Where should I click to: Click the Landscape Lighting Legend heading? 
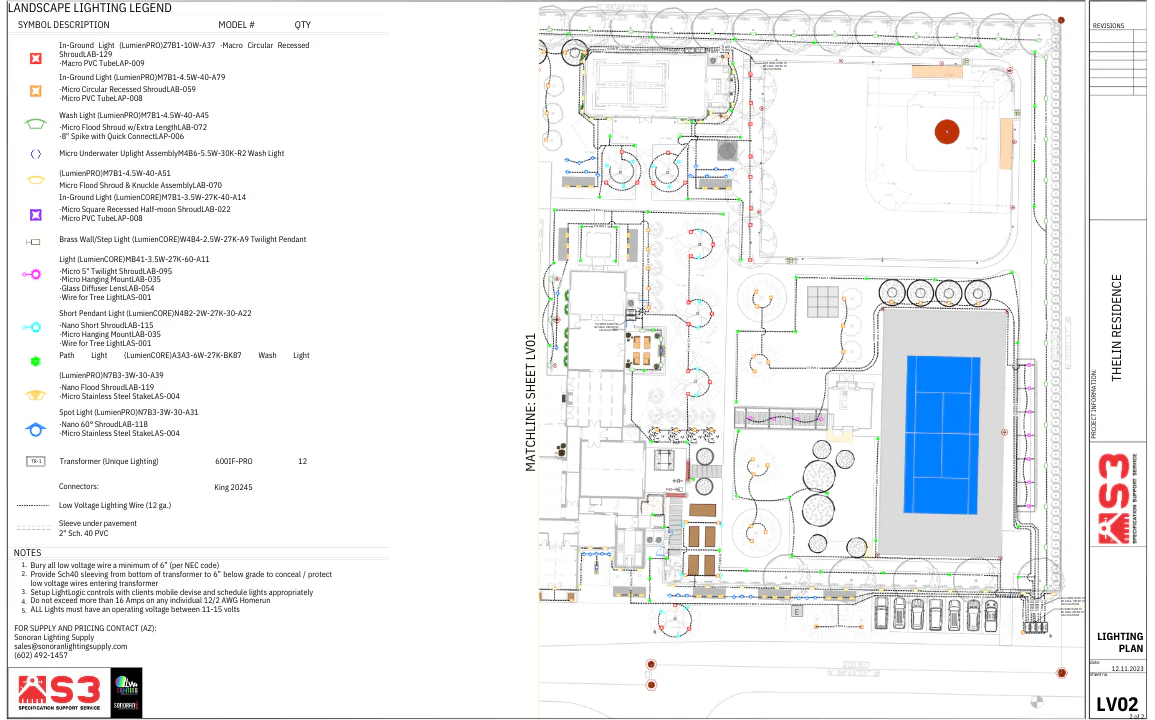coord(88,8)
